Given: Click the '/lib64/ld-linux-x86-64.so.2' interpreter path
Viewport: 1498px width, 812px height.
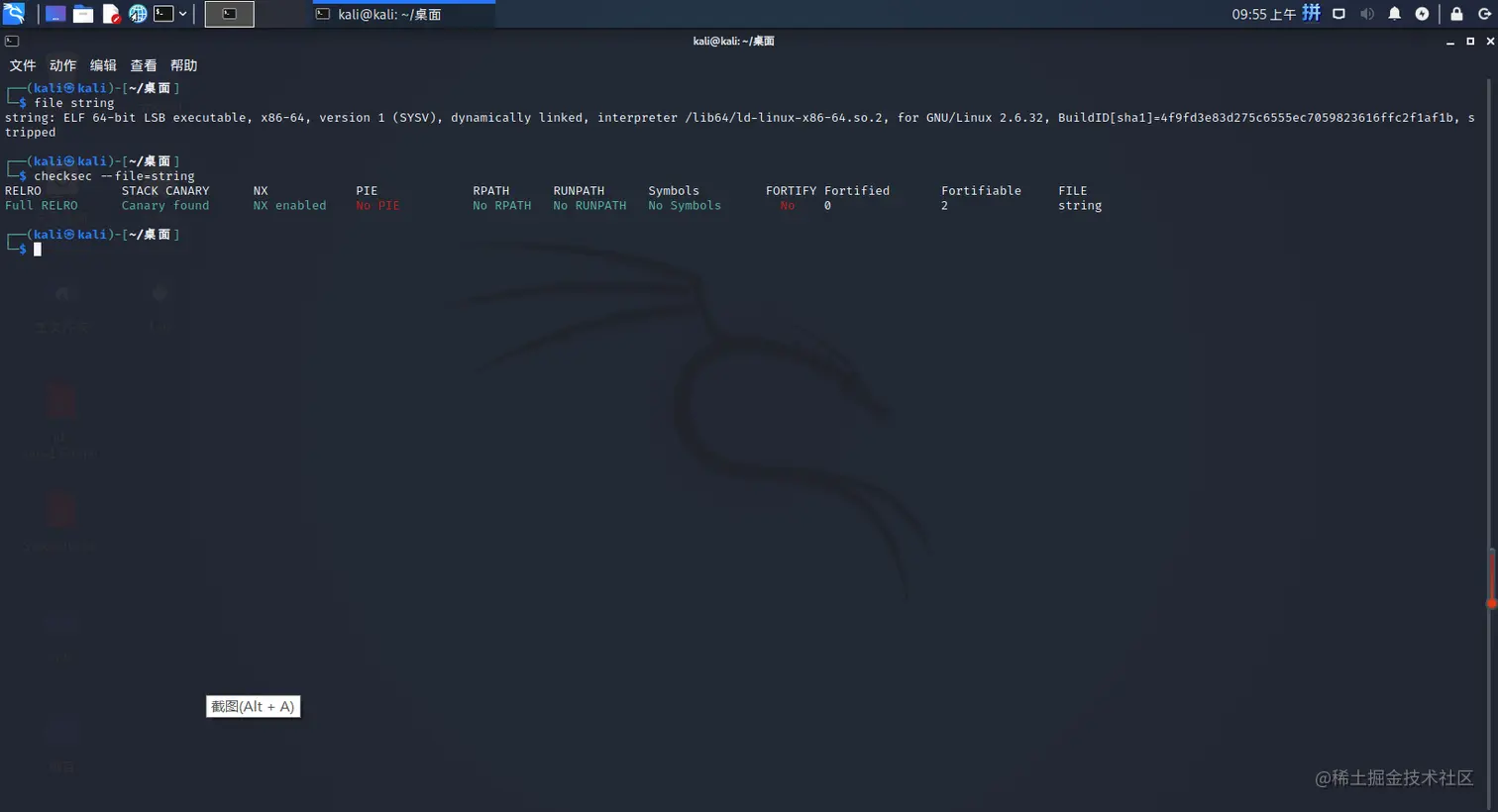Looking at the screenshot, I should pos(783,118).
